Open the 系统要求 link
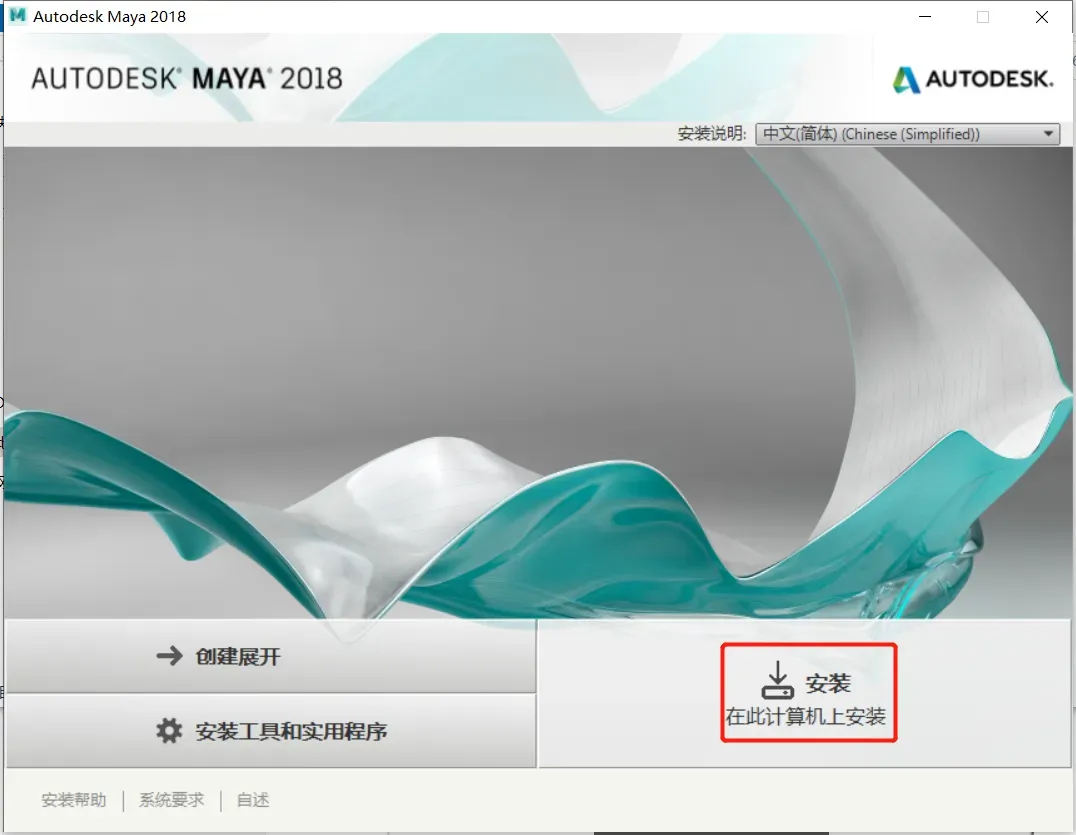Screen dimensions: 1076x835 172,800
